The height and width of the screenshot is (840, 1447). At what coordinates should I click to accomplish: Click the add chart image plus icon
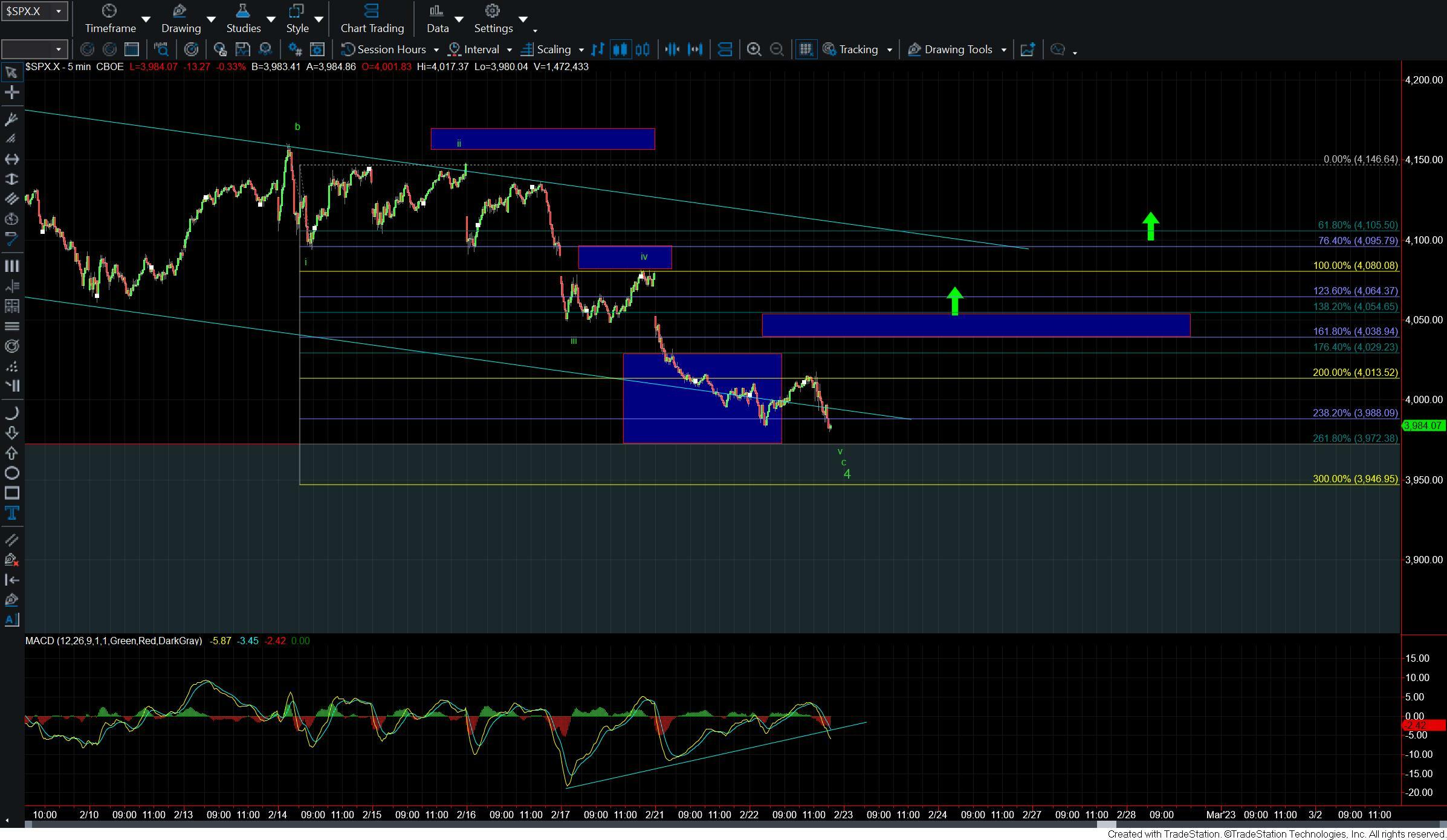(1028, 50)
